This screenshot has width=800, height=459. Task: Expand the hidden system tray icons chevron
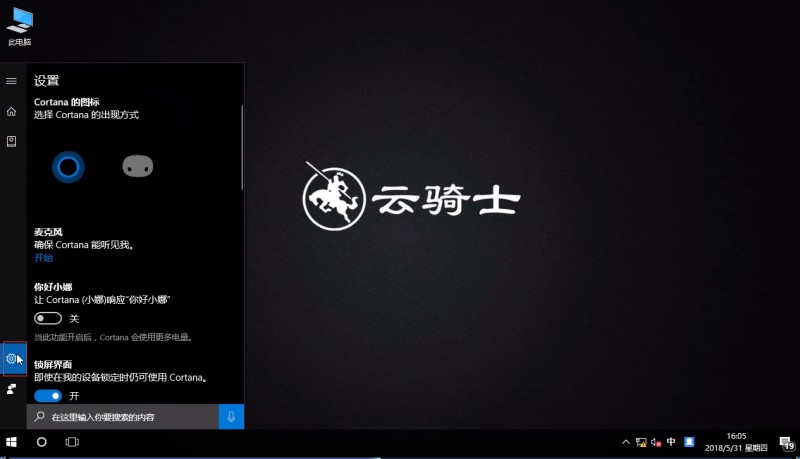click(626, 442)
